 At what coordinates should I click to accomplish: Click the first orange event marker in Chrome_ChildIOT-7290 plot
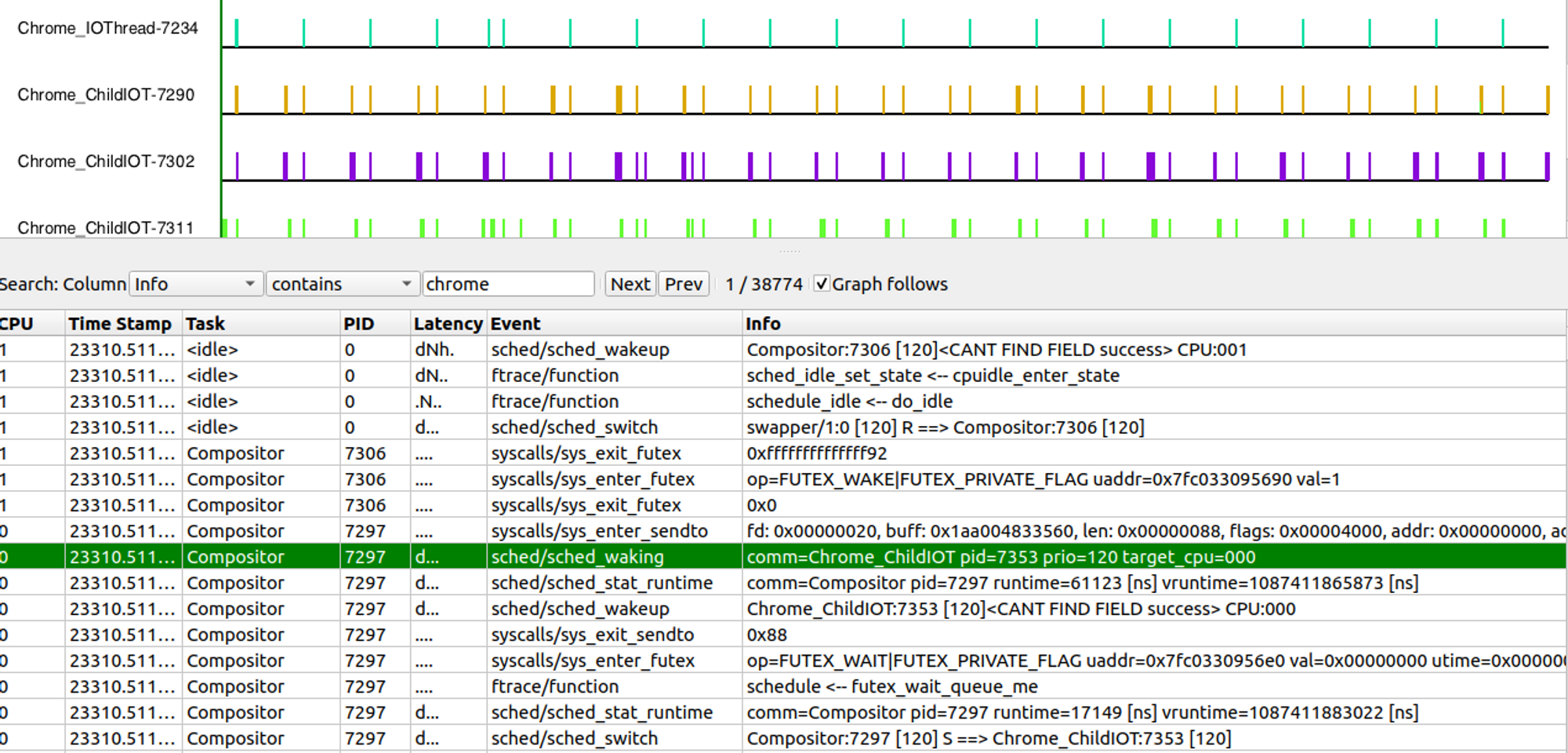pyautogui.click(x=237, y=100)
